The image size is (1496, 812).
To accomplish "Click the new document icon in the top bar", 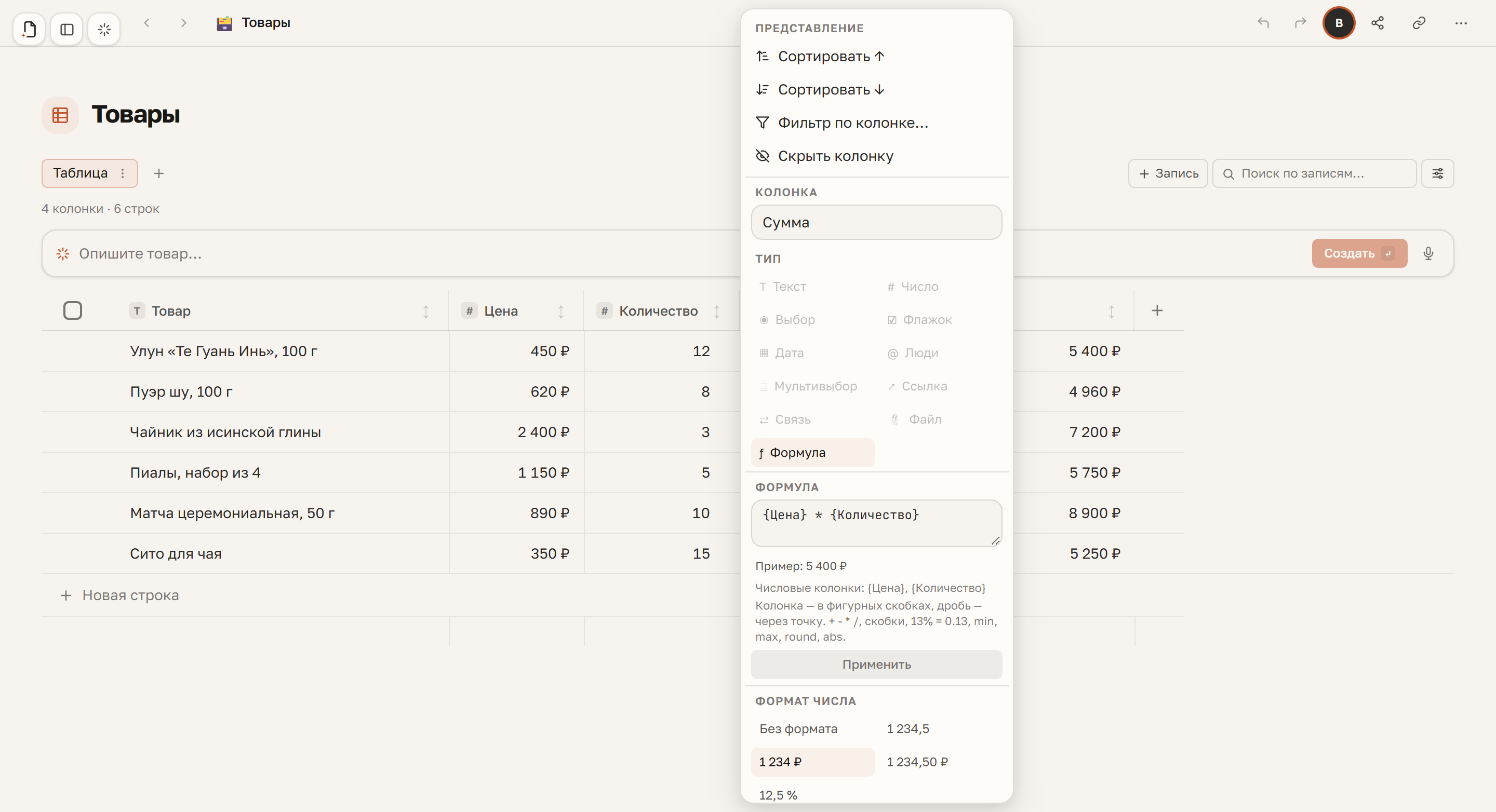I will coord(29,29).
